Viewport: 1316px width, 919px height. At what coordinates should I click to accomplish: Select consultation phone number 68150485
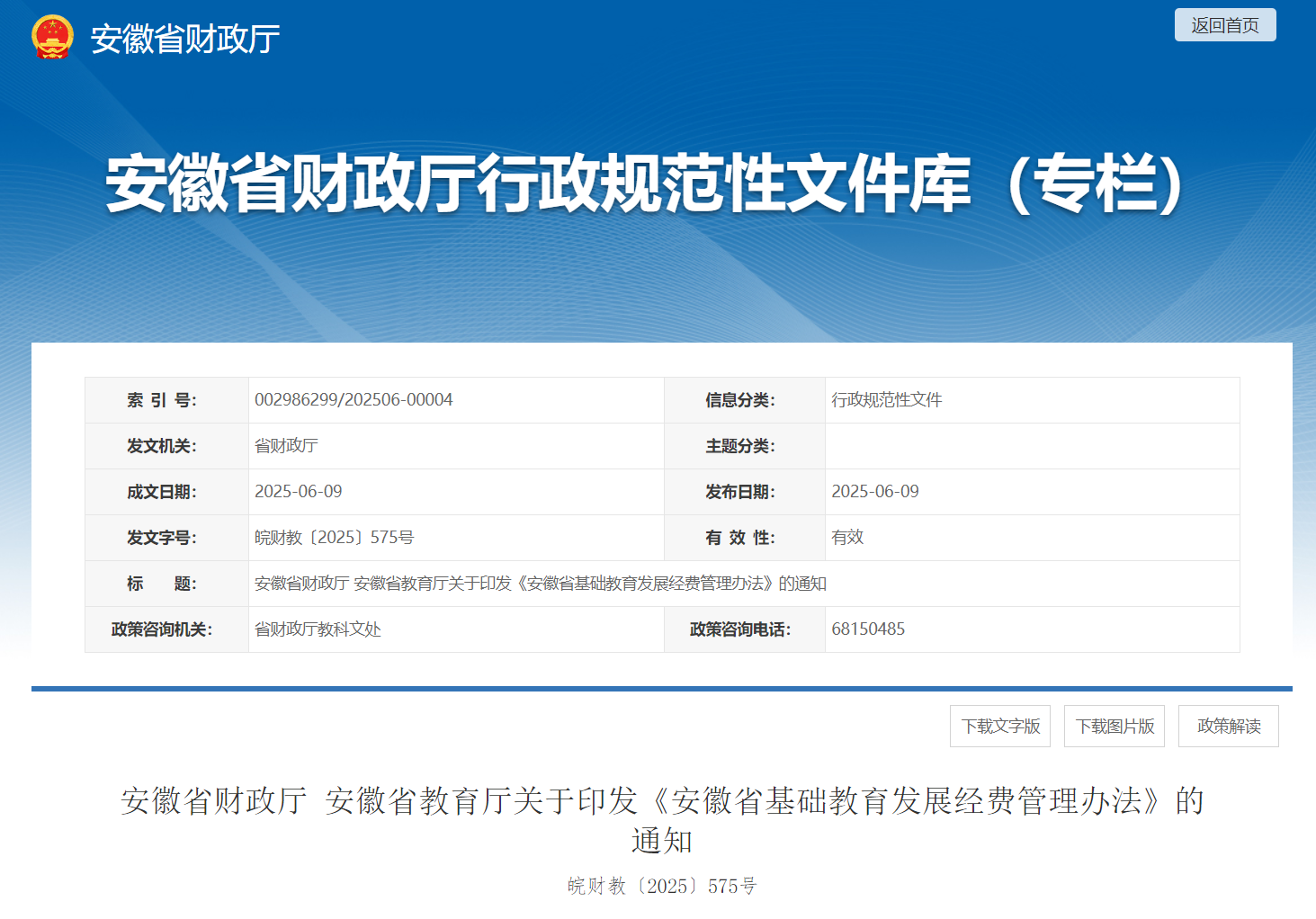pyautogui.click(x=868, y=629)
